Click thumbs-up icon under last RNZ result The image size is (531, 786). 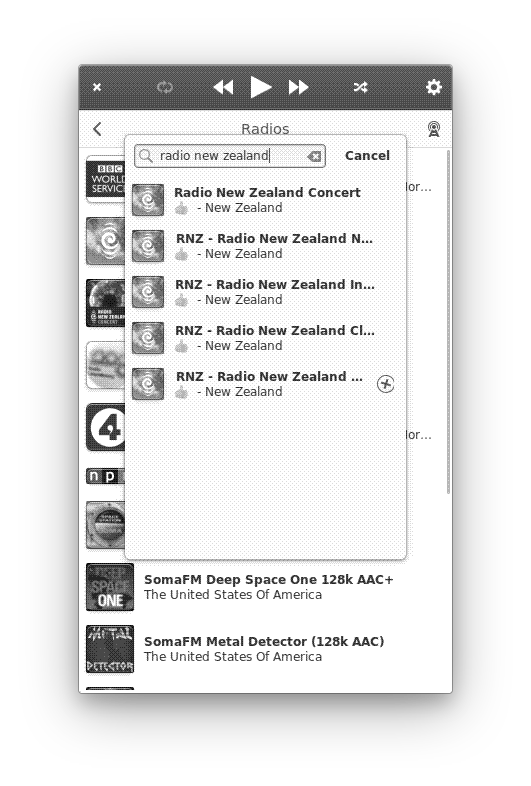pos(182,392)
